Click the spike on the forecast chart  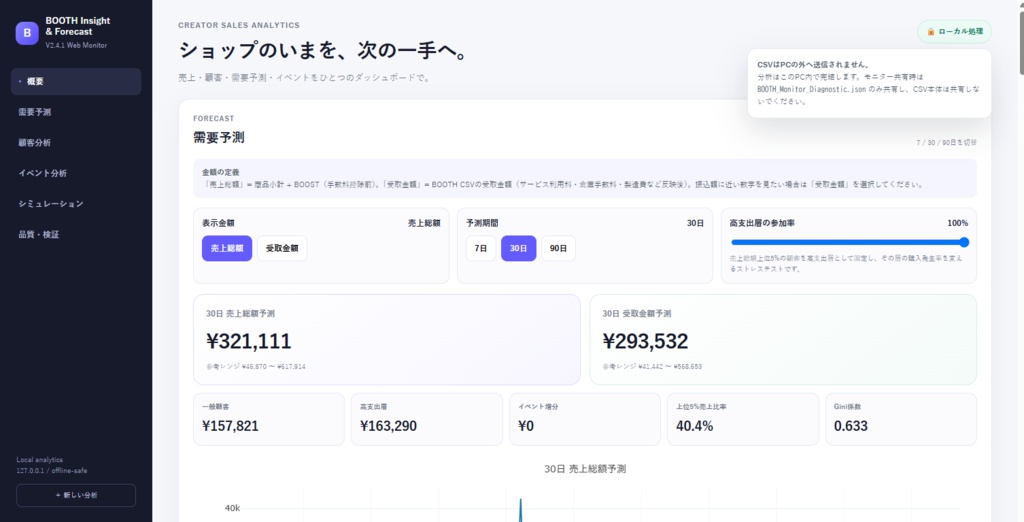point(520,510)
